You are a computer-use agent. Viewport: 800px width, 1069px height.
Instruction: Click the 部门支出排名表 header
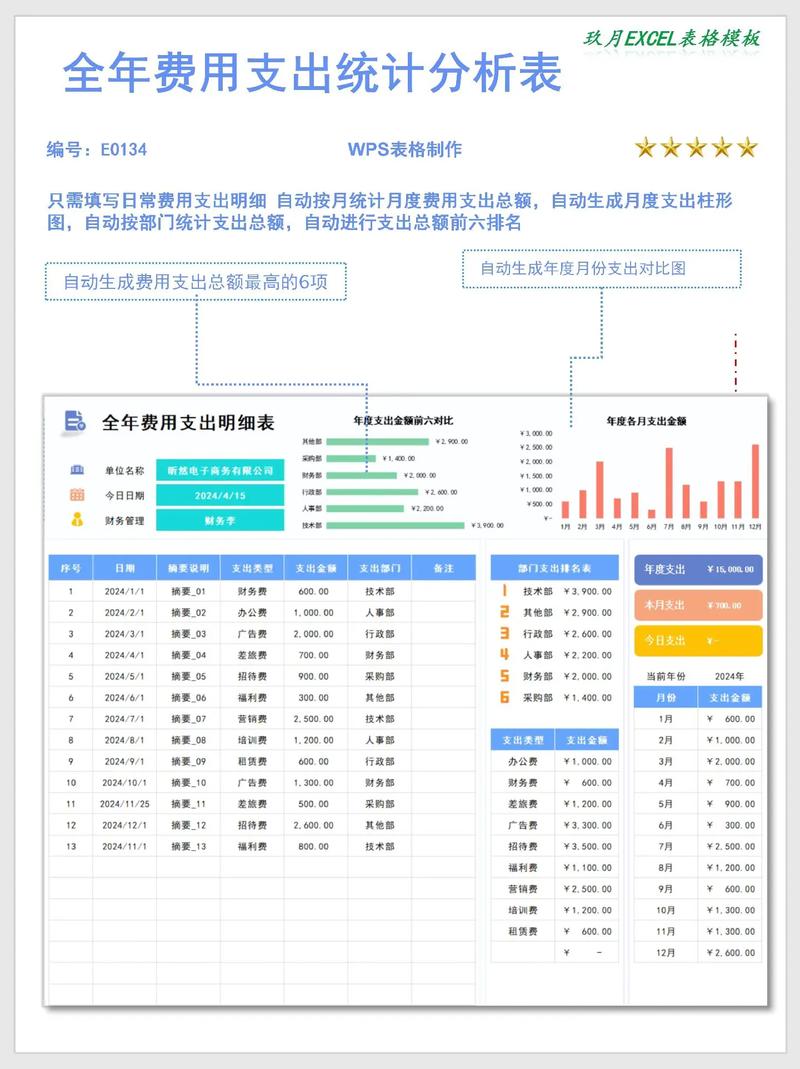pyautogui.click(x=554, y=568)
